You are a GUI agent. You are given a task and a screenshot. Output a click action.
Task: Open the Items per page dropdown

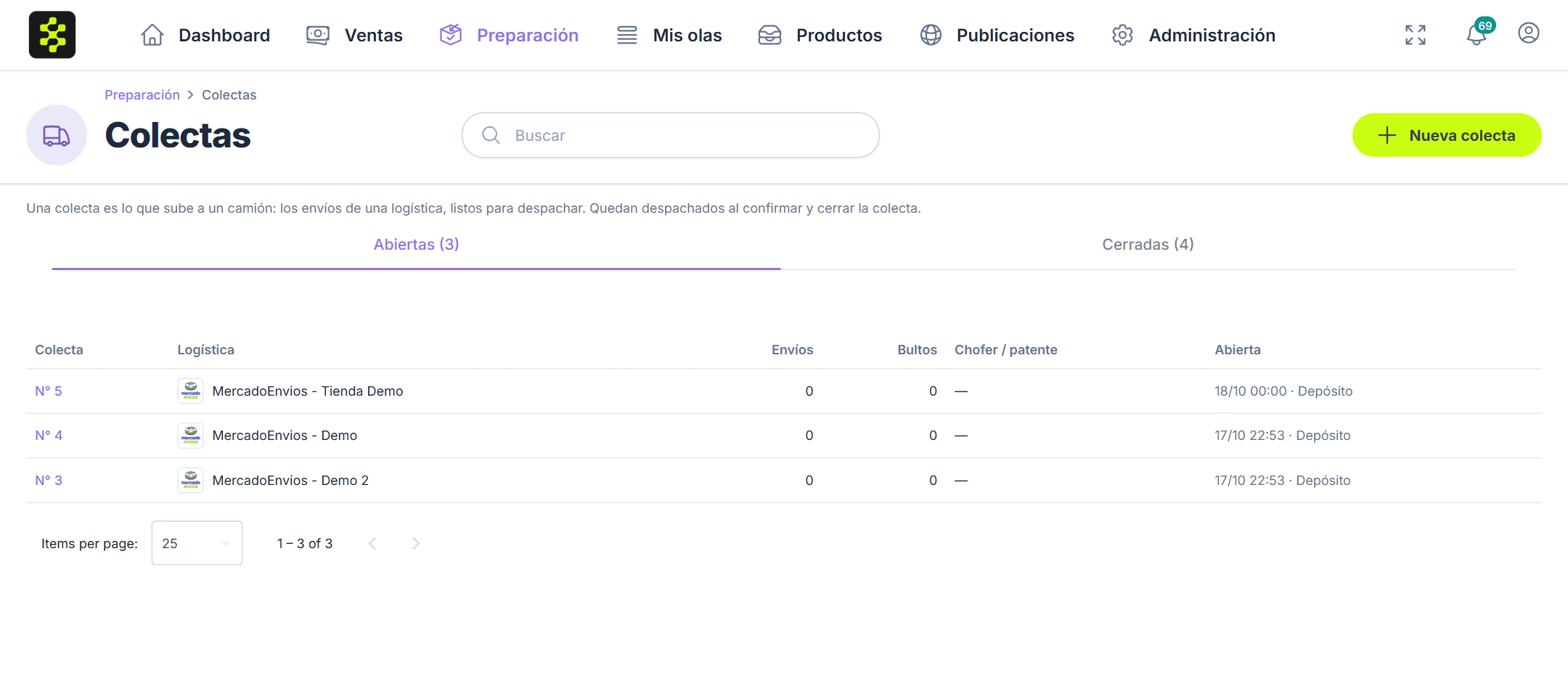(197, 543)
